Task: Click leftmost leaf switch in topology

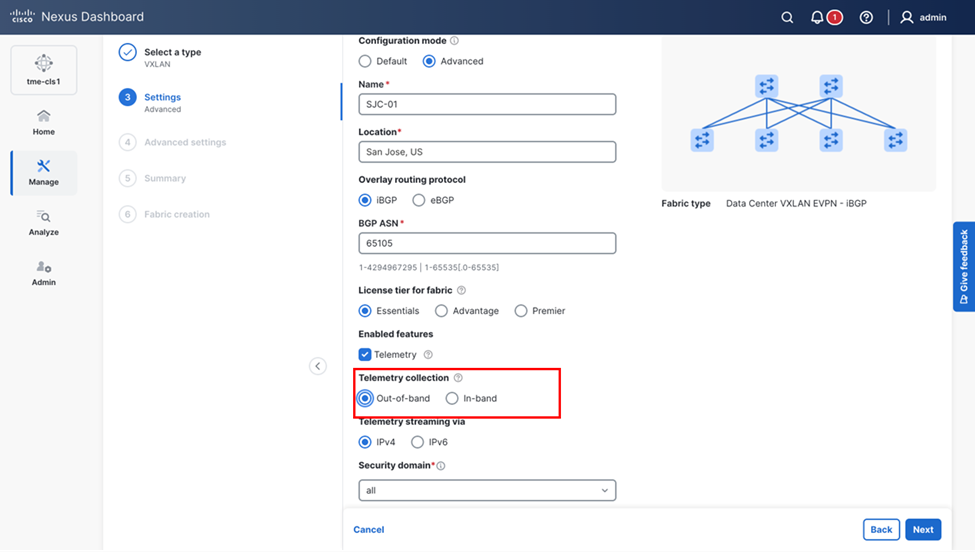Action: point(702,140)
